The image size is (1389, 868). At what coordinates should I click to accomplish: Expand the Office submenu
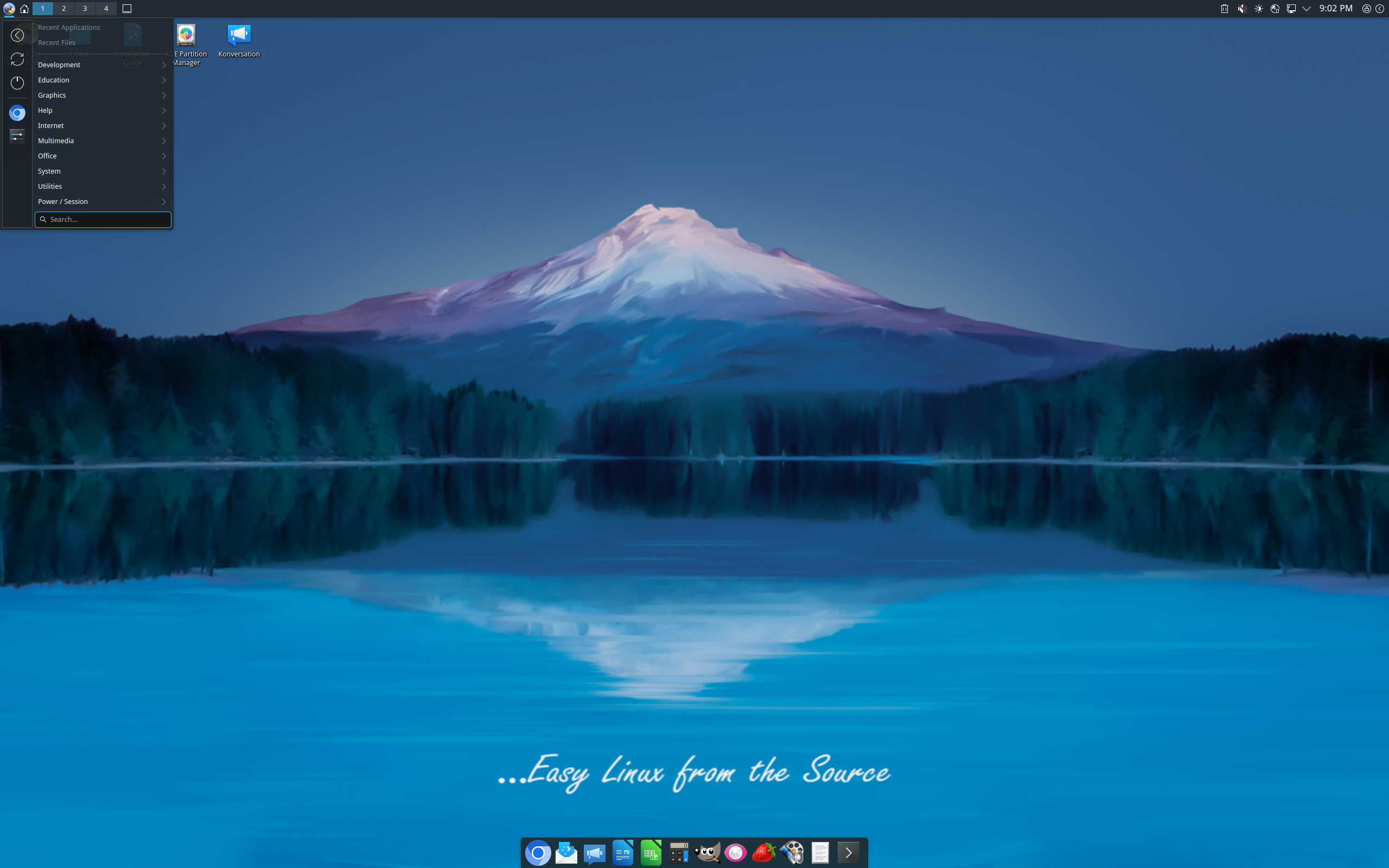pyautogui.click(x=102, y=156)
